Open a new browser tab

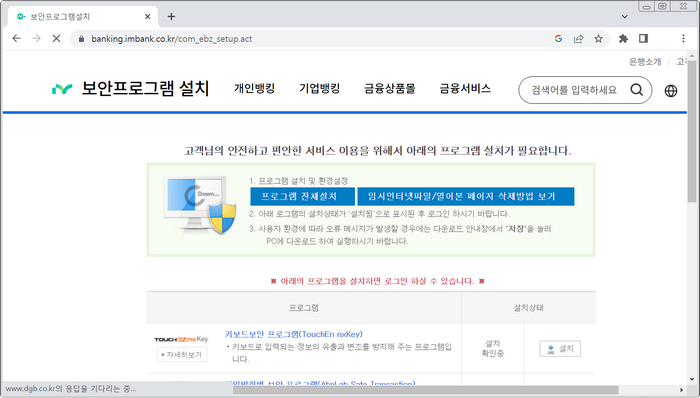pyautogui.click(x=171, y=17)
